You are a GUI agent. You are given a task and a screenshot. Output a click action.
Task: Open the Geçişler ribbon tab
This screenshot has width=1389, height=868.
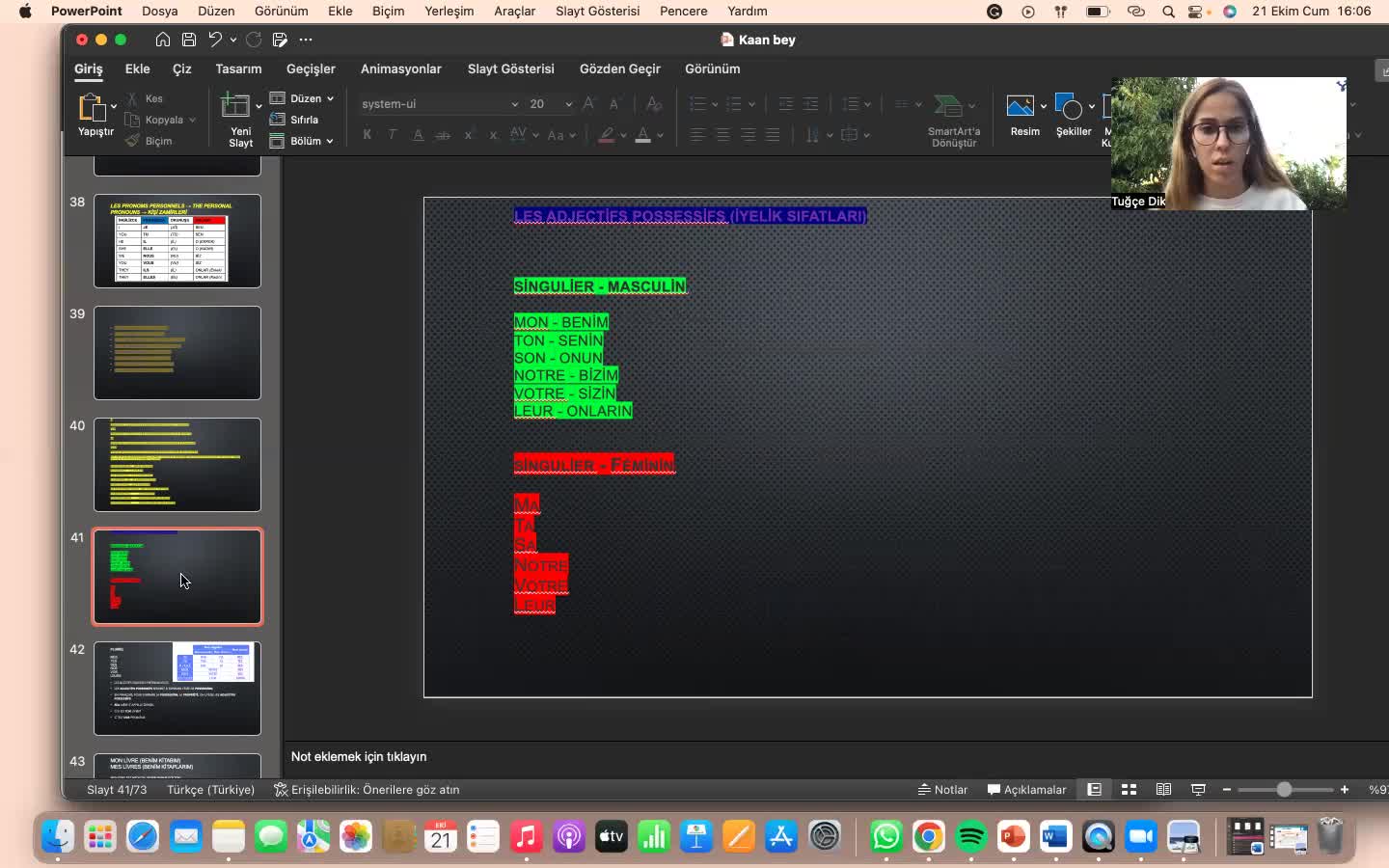(x=311, y=68)
